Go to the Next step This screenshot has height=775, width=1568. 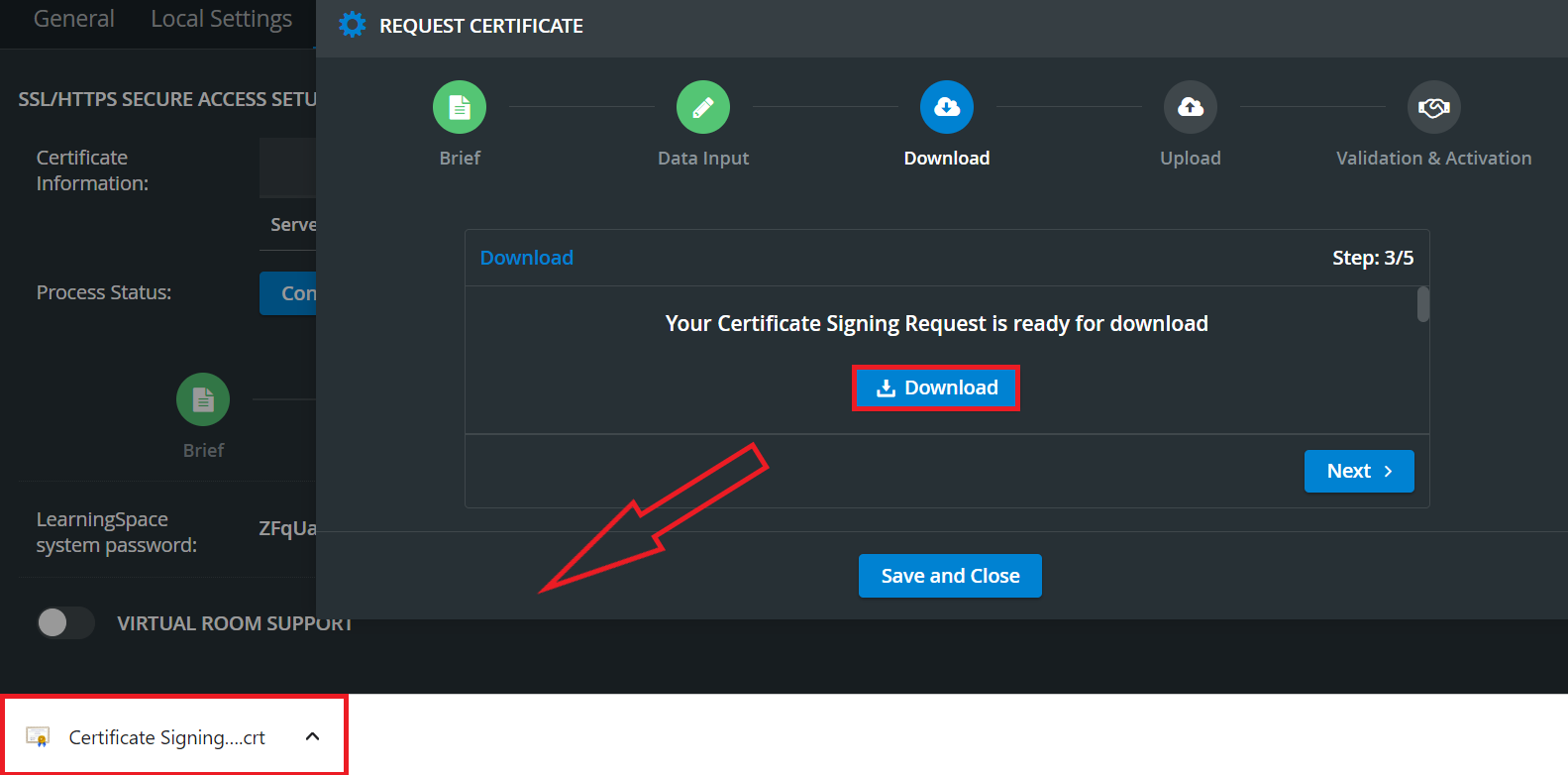pyautogui.click(x=1359, y=471)
